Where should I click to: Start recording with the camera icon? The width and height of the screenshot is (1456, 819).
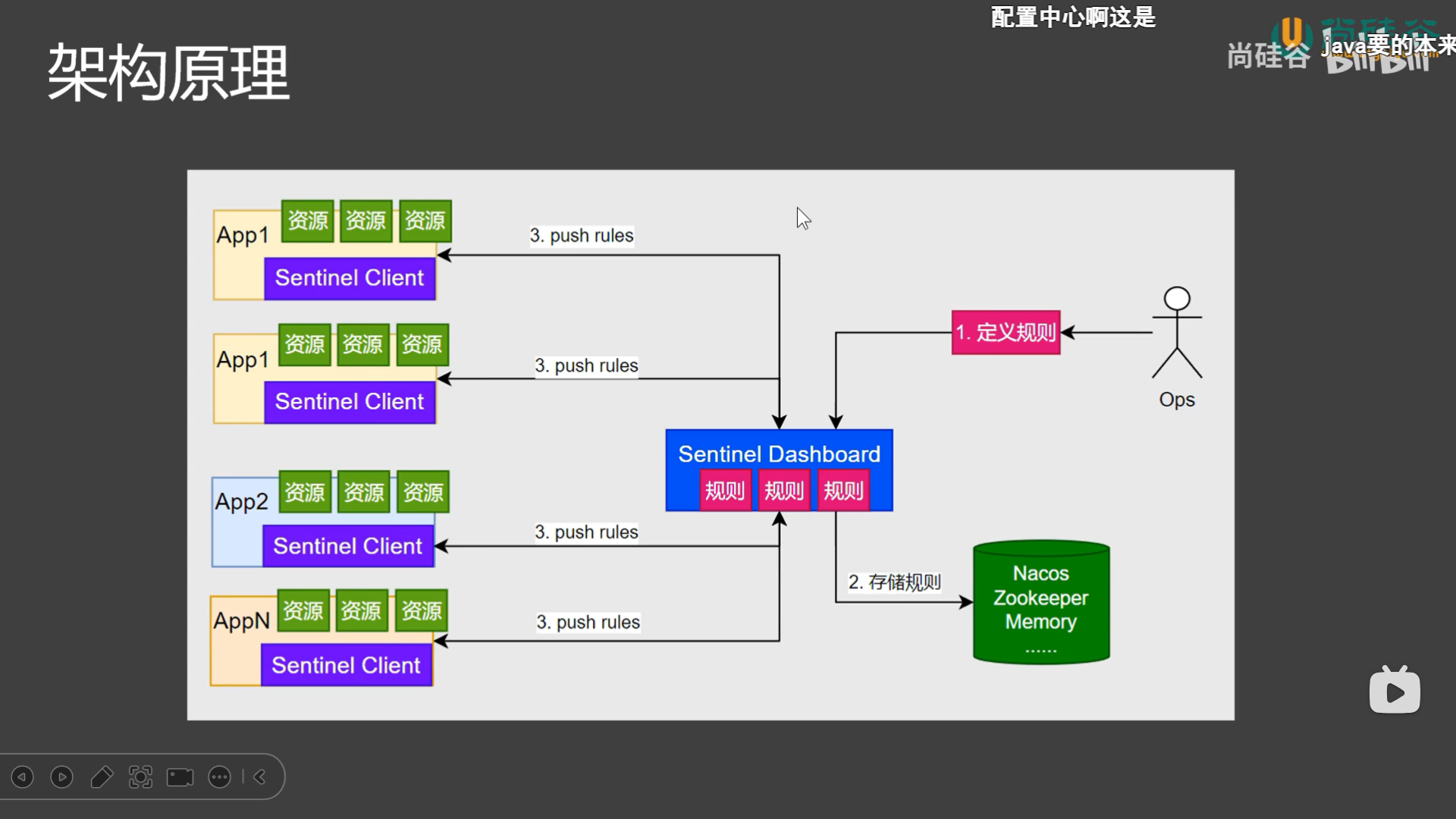(179, 777)
